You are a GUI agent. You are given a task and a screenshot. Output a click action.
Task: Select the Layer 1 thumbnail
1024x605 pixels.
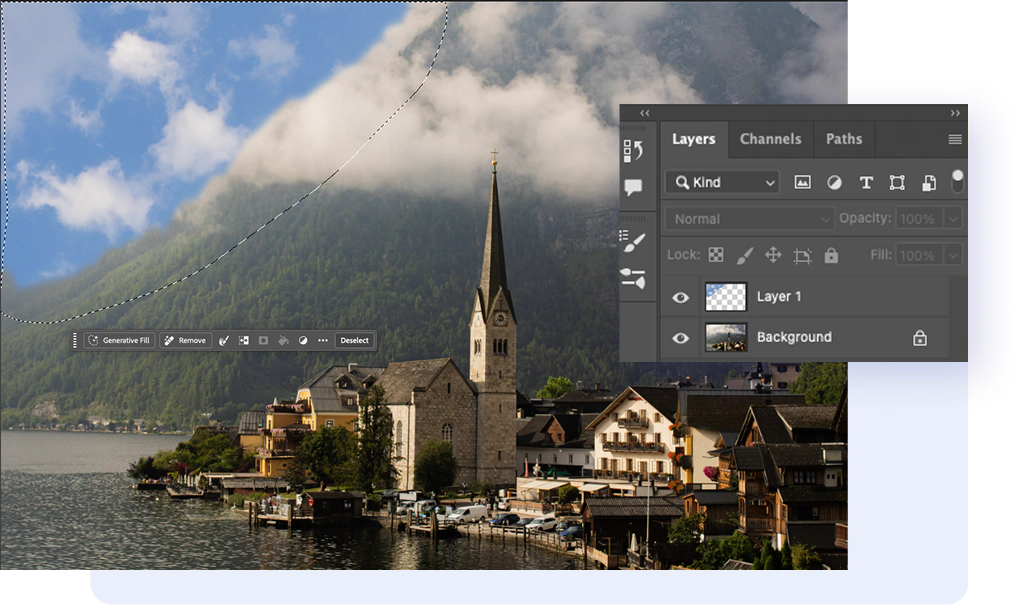(726, 297)
